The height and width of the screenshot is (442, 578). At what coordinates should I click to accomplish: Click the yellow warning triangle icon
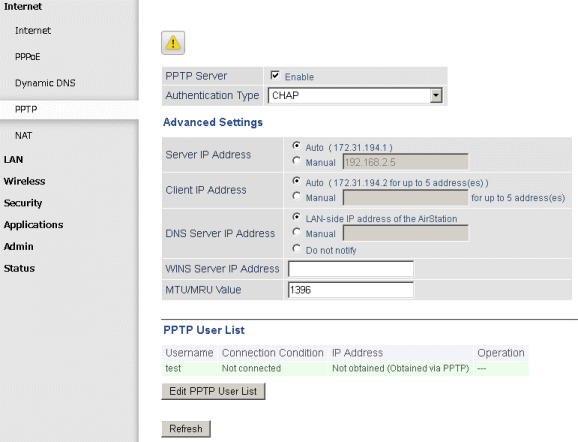point(173,43)
